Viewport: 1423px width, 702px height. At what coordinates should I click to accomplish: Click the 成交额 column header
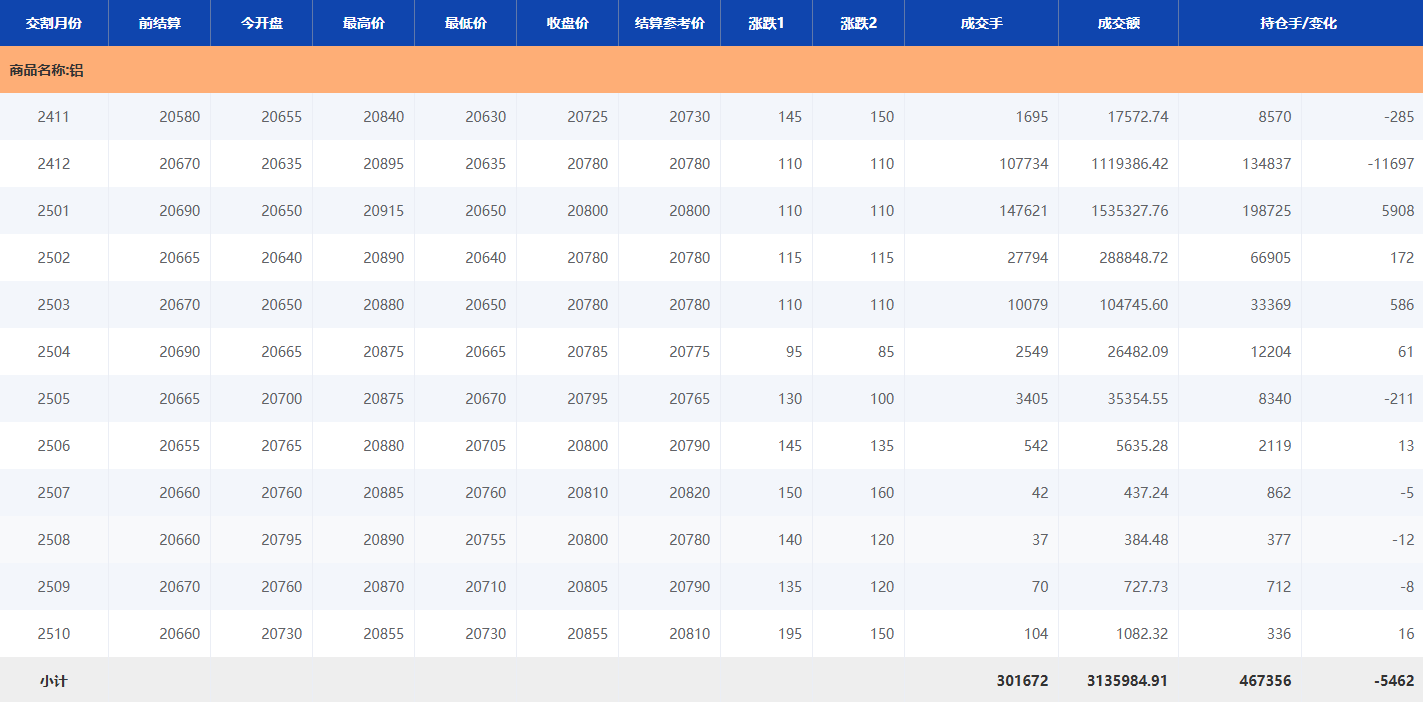pyautogui.click(x=1118, y=23)
